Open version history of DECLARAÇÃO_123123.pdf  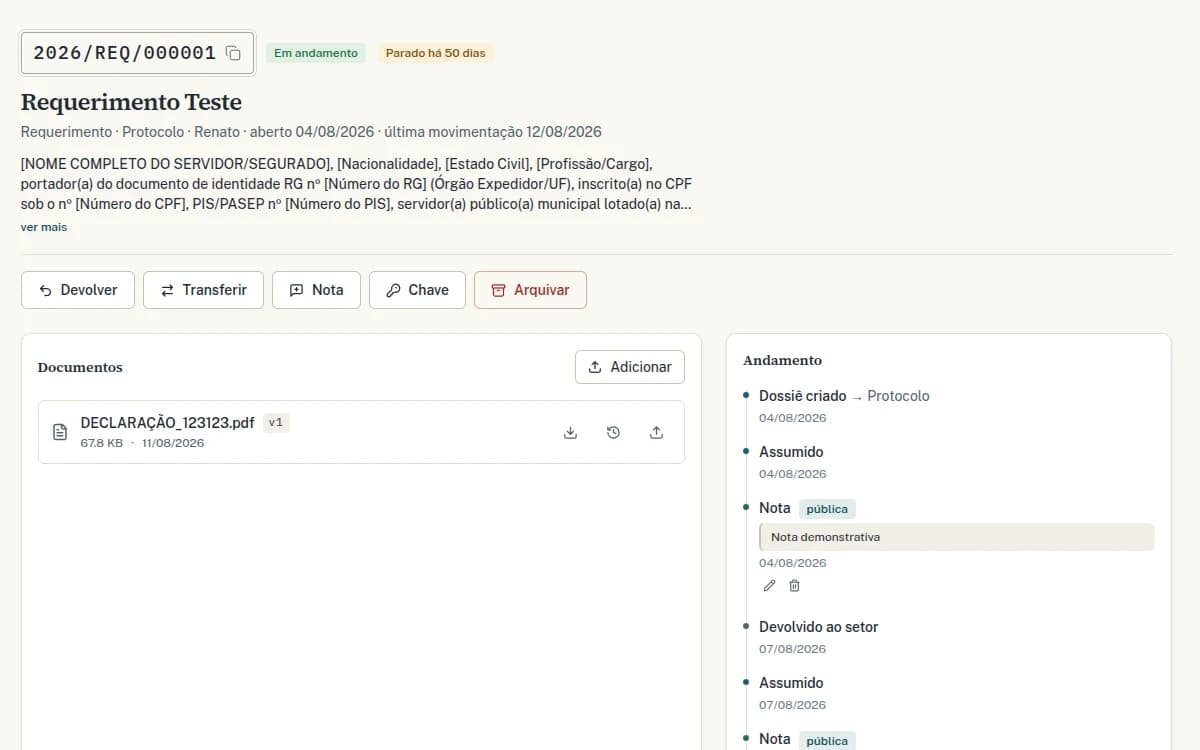coord(614,432)
